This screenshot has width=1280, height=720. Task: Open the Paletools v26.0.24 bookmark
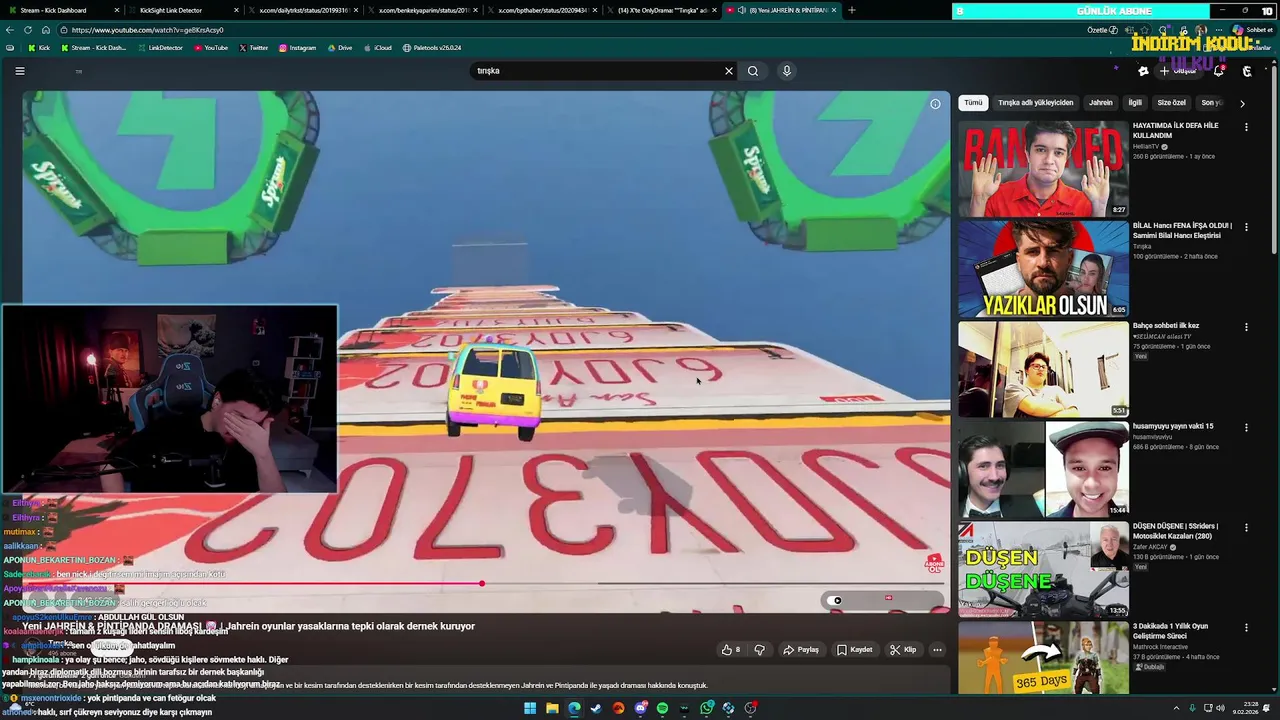pyautogui.click(x=432, y=48)
